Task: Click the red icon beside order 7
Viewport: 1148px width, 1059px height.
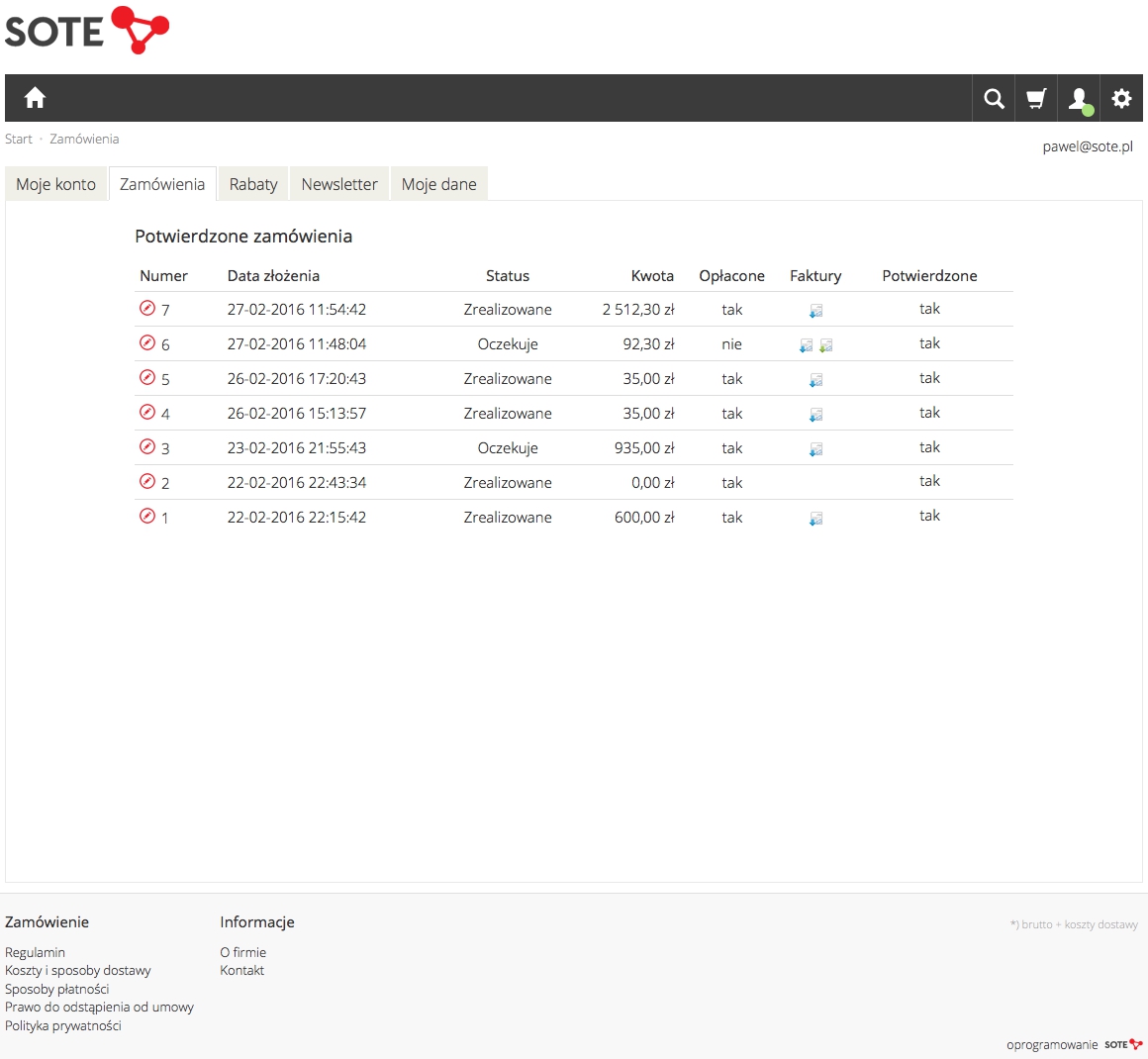Action: point(147,309)
